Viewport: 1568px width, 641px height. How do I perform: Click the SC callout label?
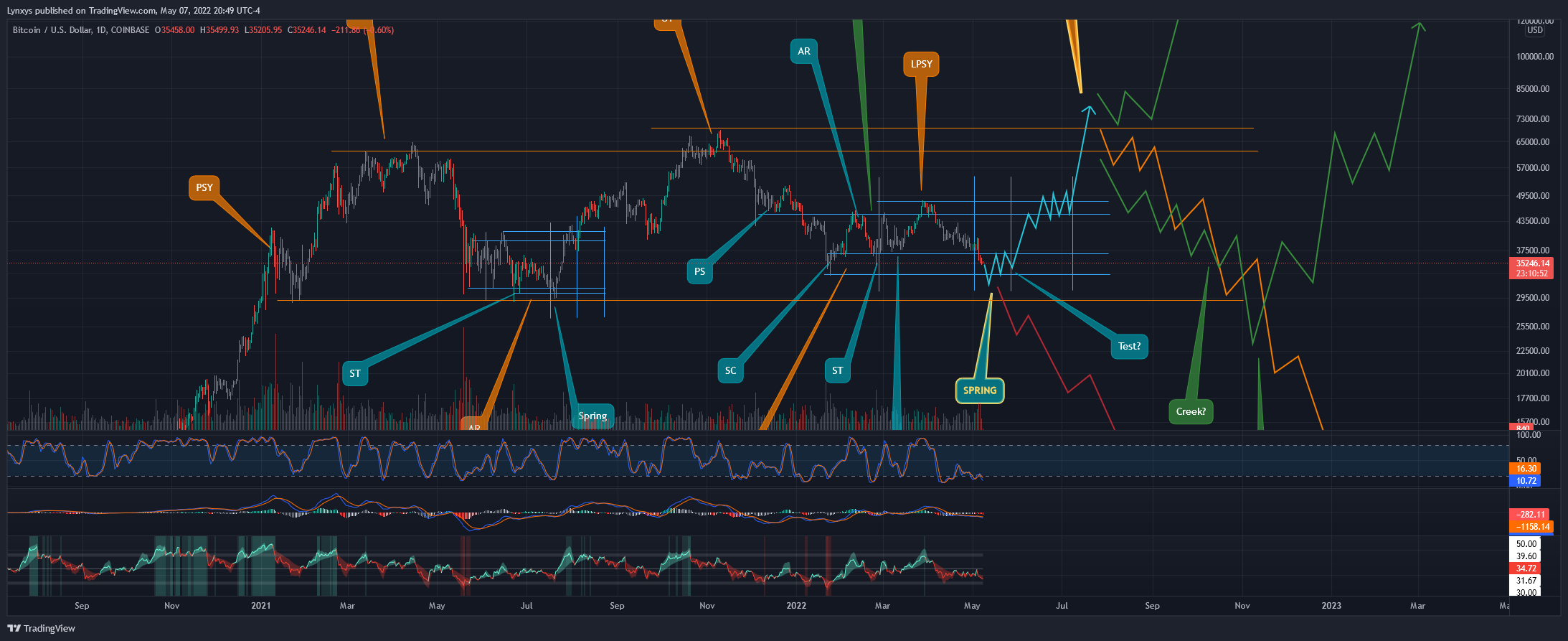click(x=730, y=370)
